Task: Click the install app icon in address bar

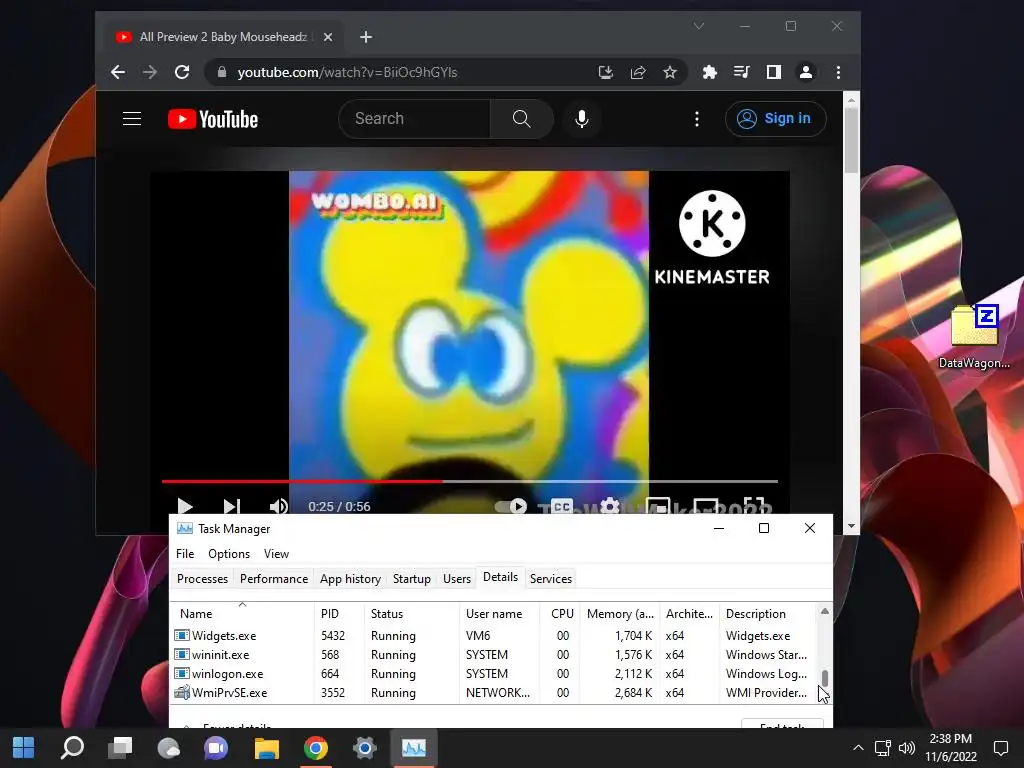Action: coord(605,72)
